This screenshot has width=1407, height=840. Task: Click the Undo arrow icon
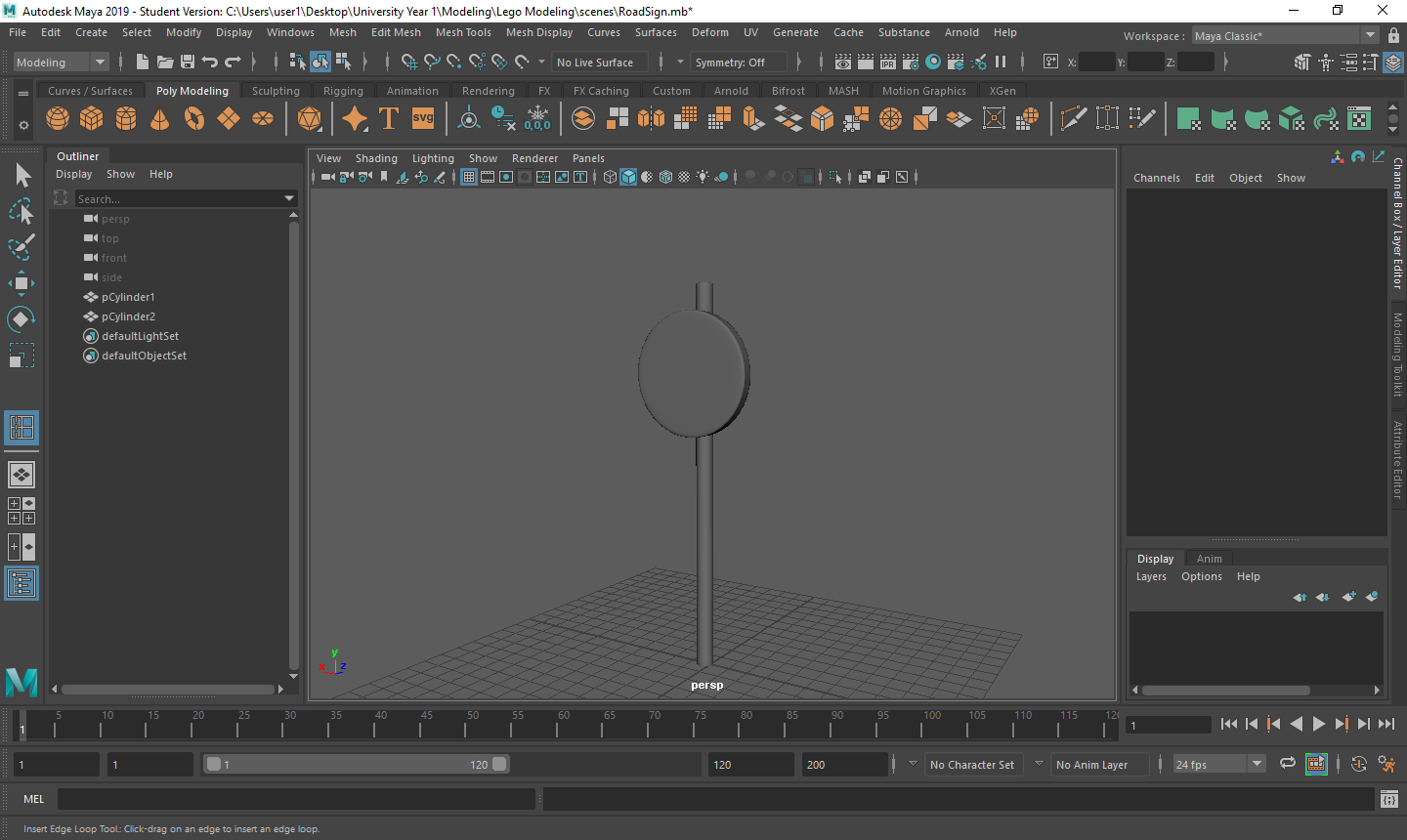(x=209, y=63)
